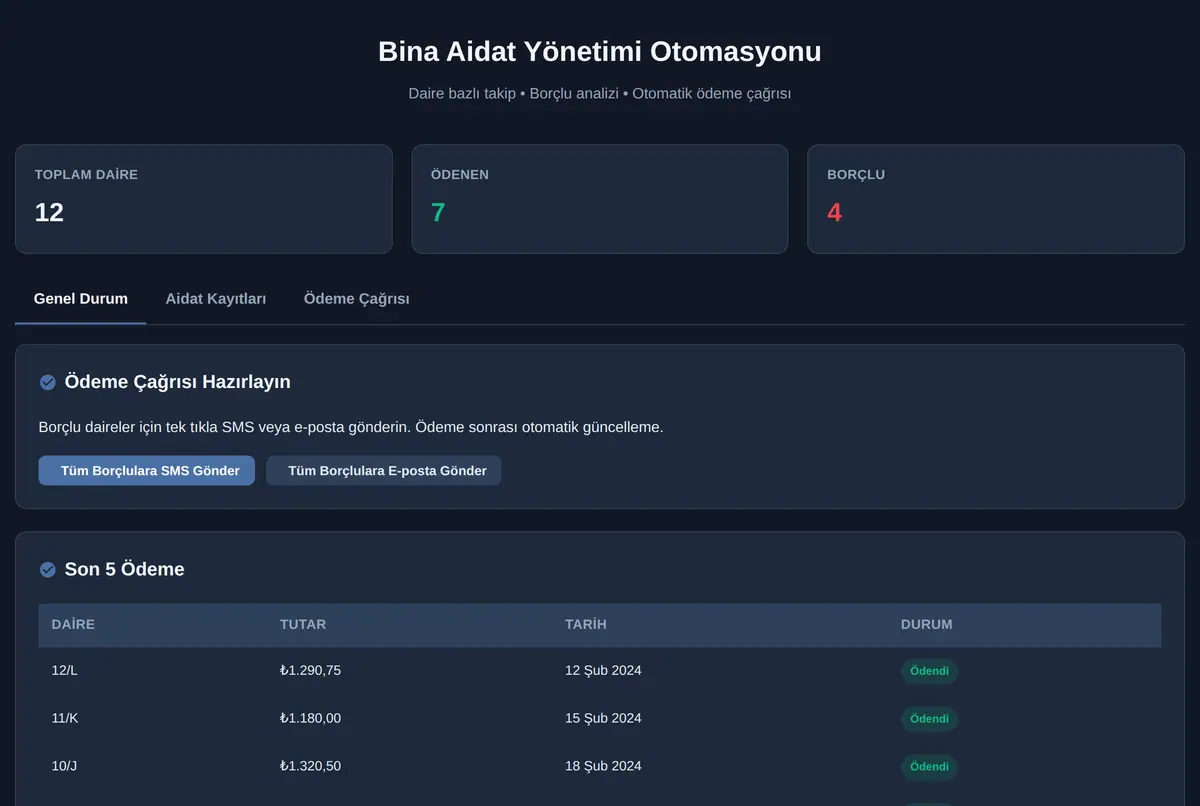The width and height of the screenshot is (1200, 806).
Task: Select the 10/J apartment cell
Action: 65,766
